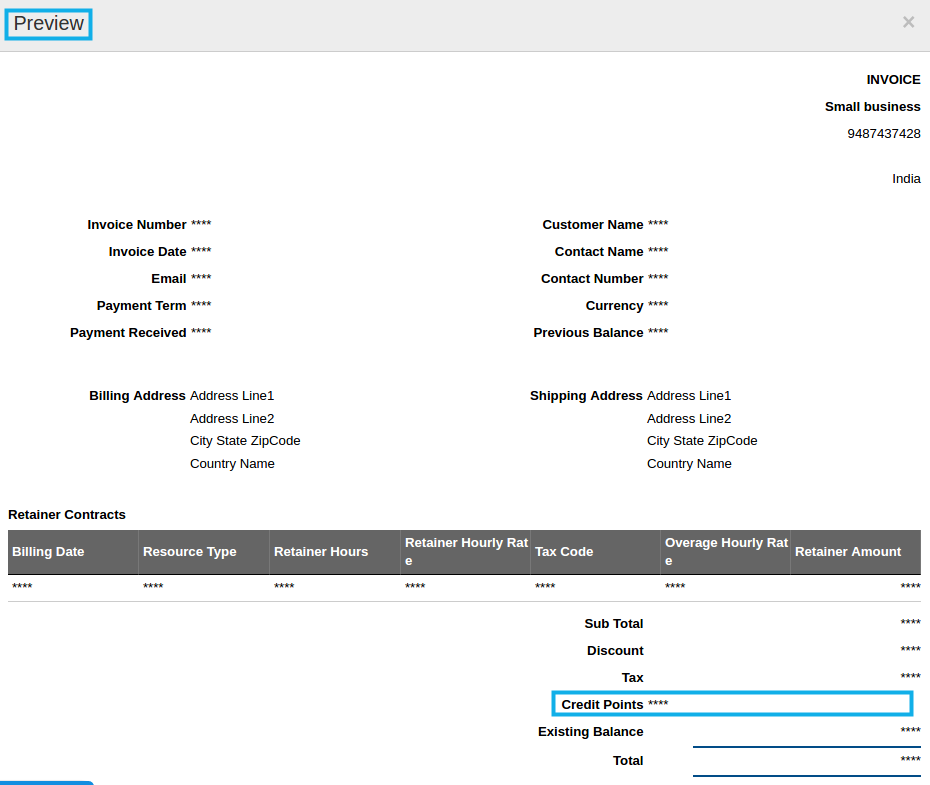This screenshot has height=785, width=930.
Task: Click the phone number 9487437428
Action: click(884, 134)
